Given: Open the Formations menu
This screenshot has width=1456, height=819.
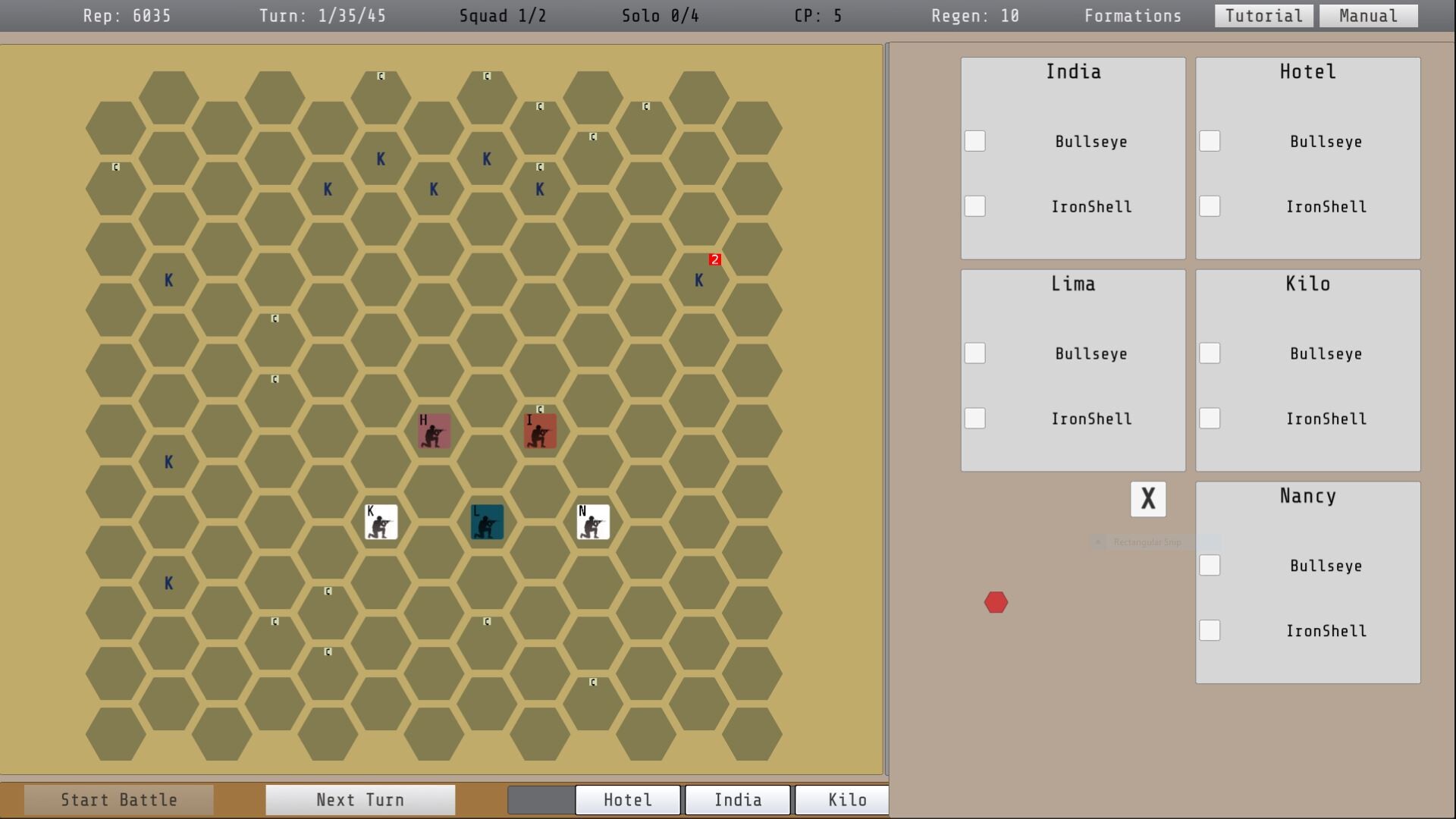Looking at the screenshot, I should click(1132, 15).
